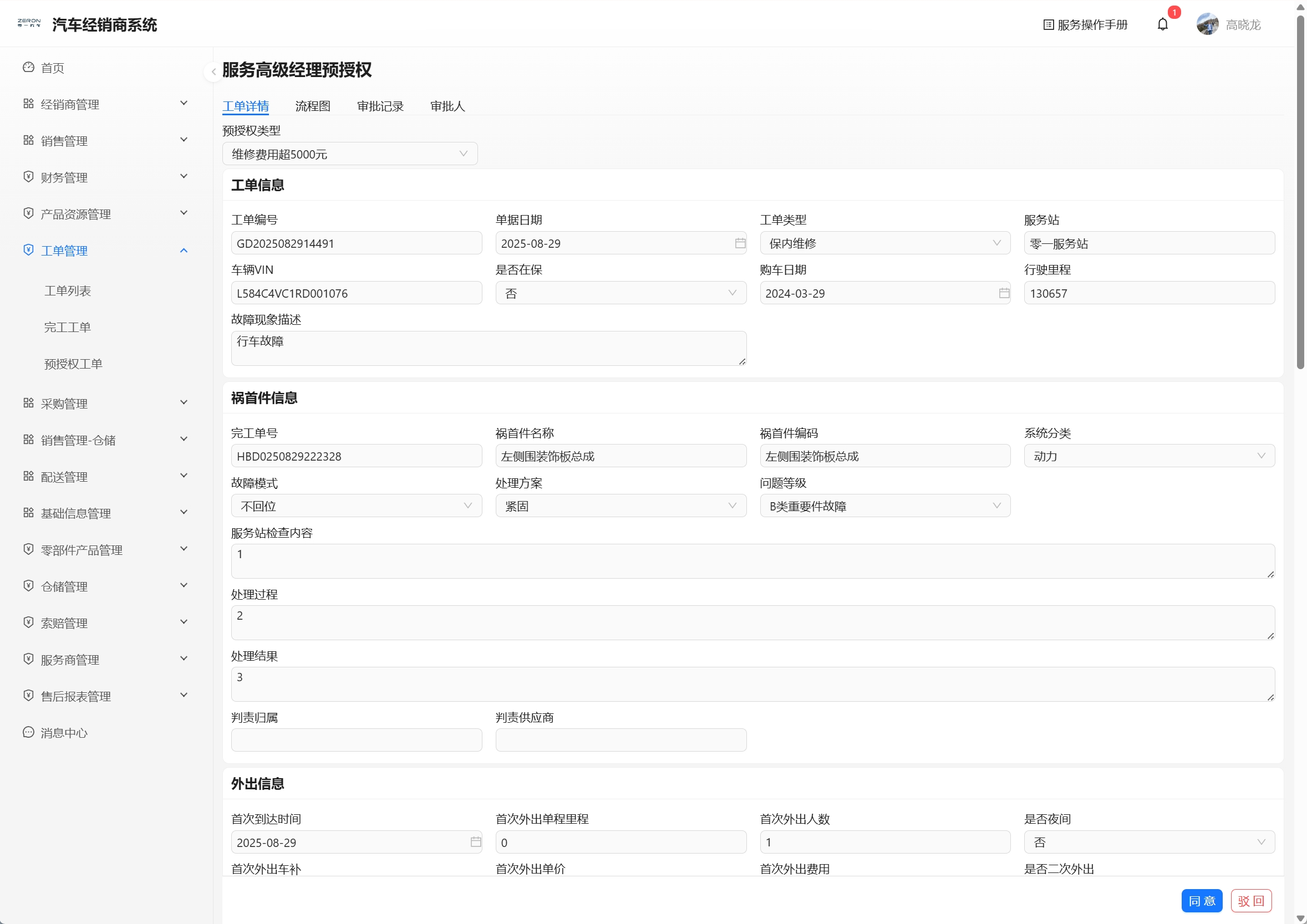
Task: Open 完工工单 submenu item
Action: (68, 327)
